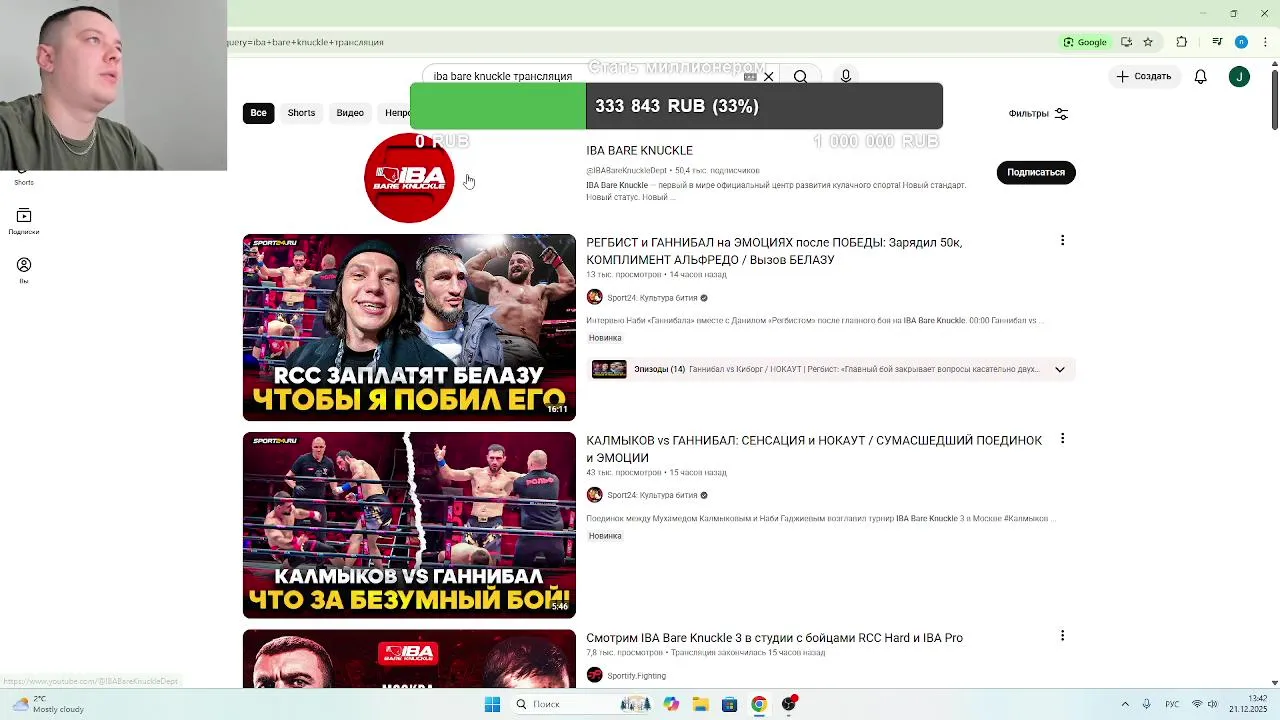Viewport: 1280px width, 720px height.
Task: Open Sport24: Культура бития channel under РЕГБИСТ video
Action: click(652, 298)
